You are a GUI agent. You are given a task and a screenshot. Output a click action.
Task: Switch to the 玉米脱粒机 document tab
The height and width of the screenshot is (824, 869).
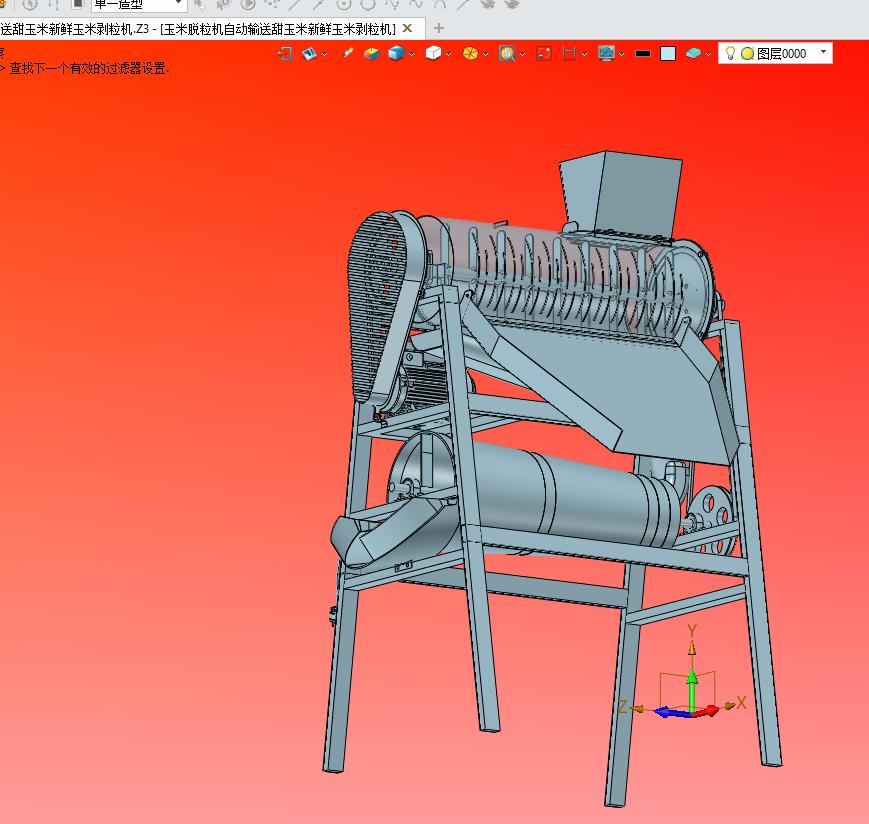198,29
